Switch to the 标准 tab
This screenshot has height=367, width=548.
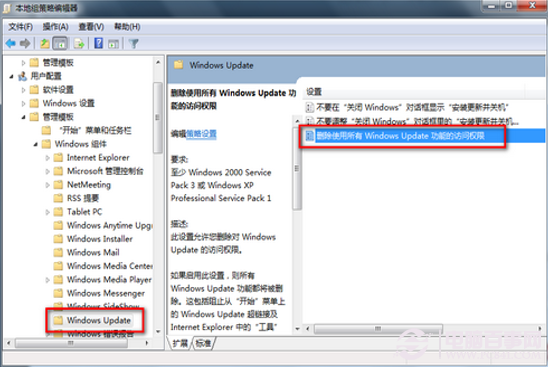(x=203, y=343)
